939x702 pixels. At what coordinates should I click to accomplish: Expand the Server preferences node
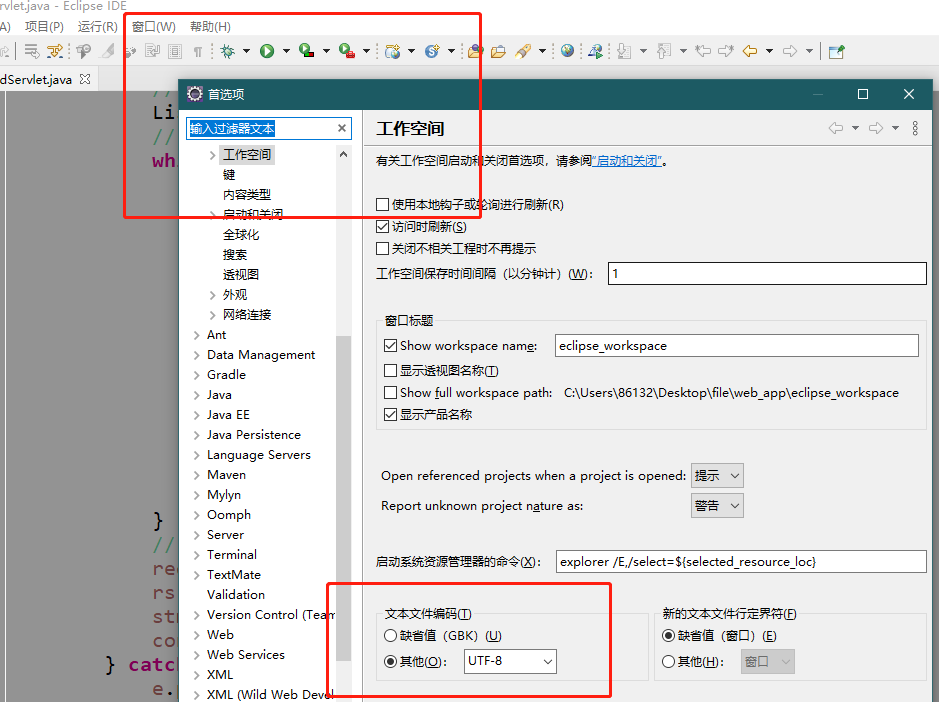click(196, 535)
